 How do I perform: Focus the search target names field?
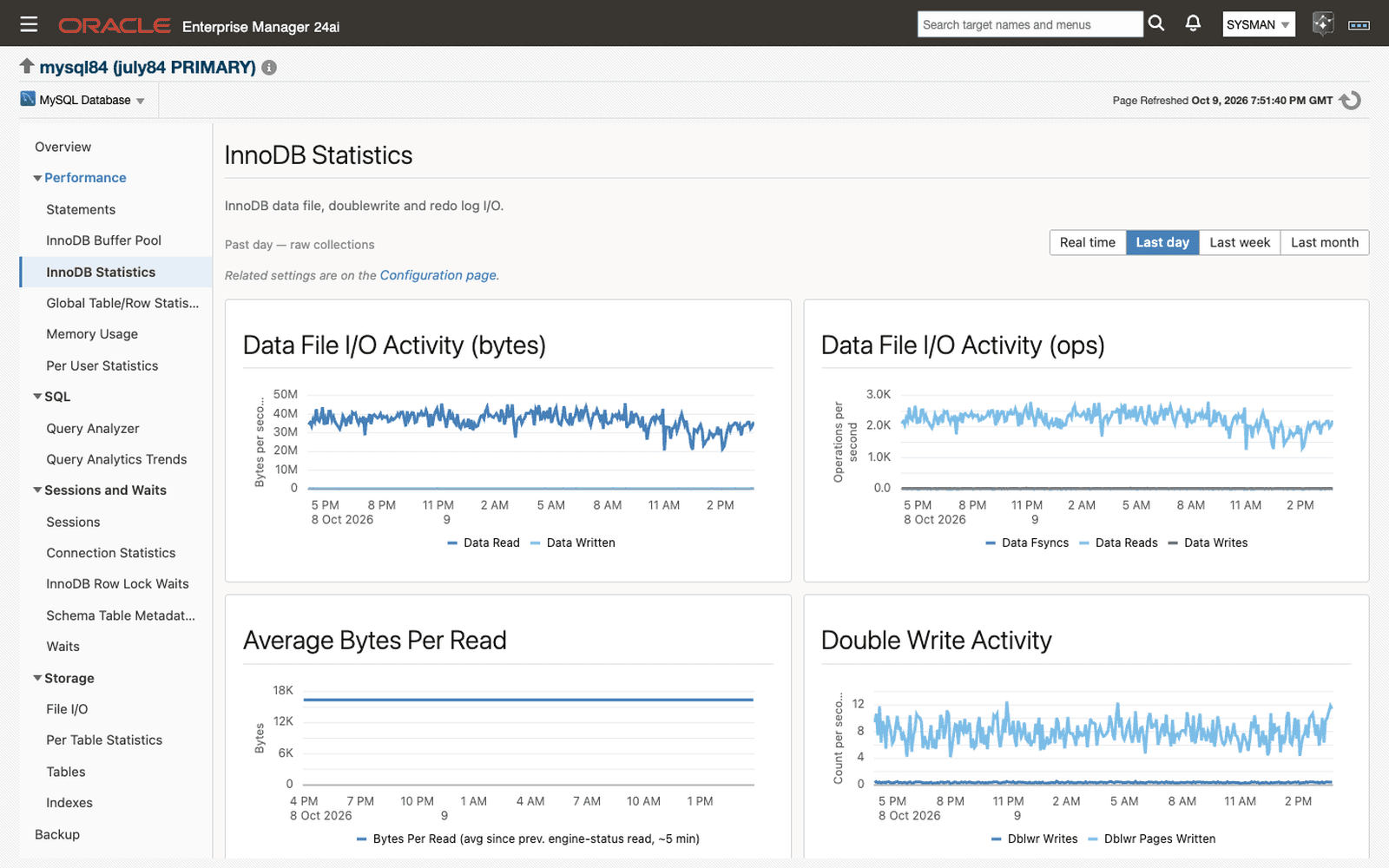tap(1030, 24)
